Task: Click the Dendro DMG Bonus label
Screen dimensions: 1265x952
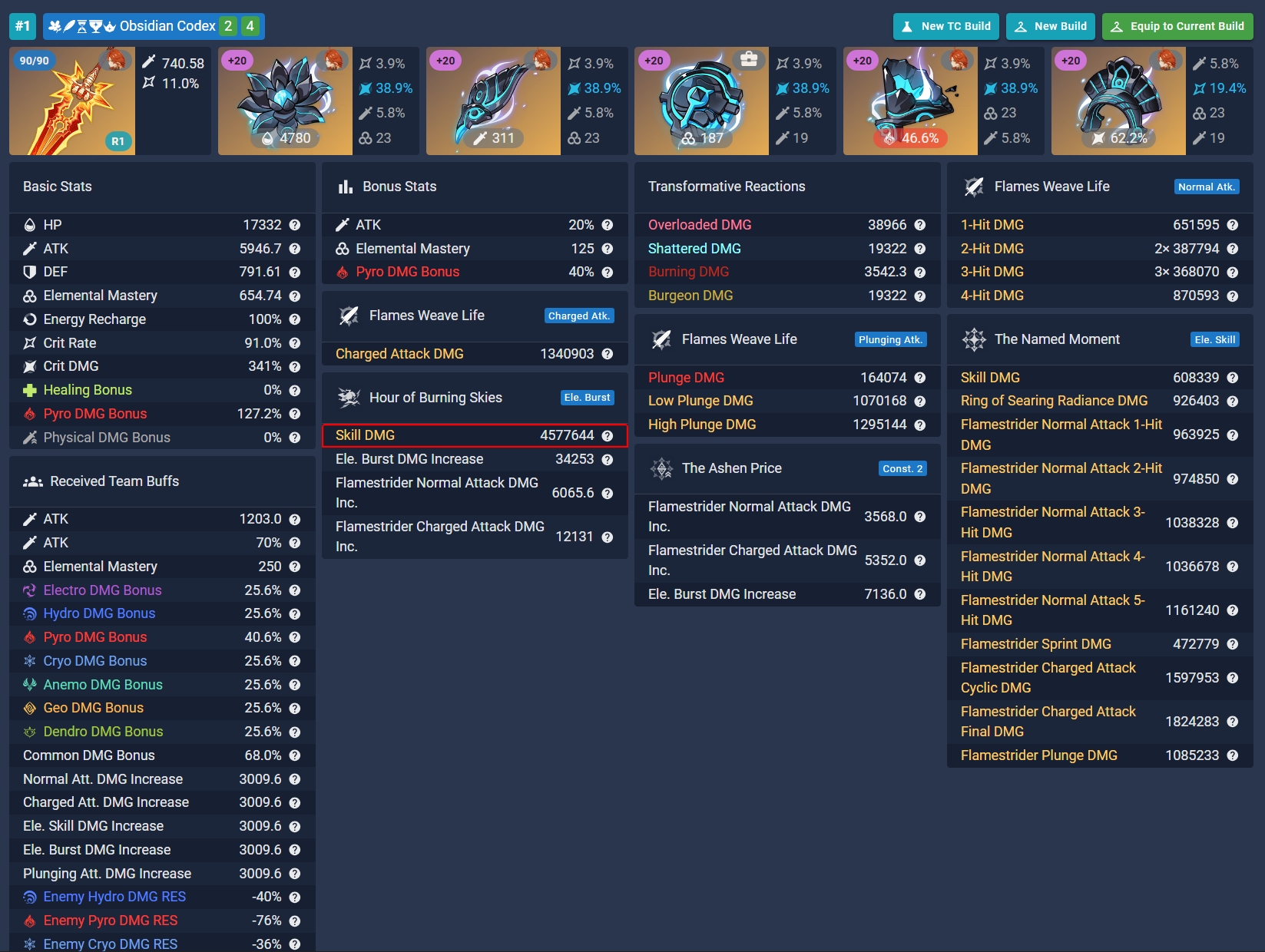Action: (103, 732)
